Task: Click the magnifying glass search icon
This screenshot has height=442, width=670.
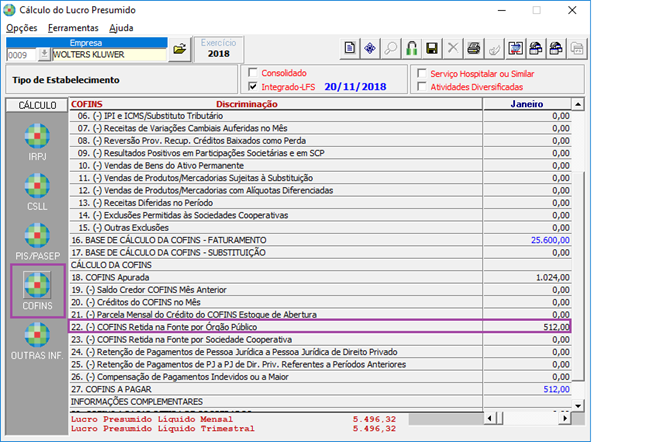Action: point(391,48)
